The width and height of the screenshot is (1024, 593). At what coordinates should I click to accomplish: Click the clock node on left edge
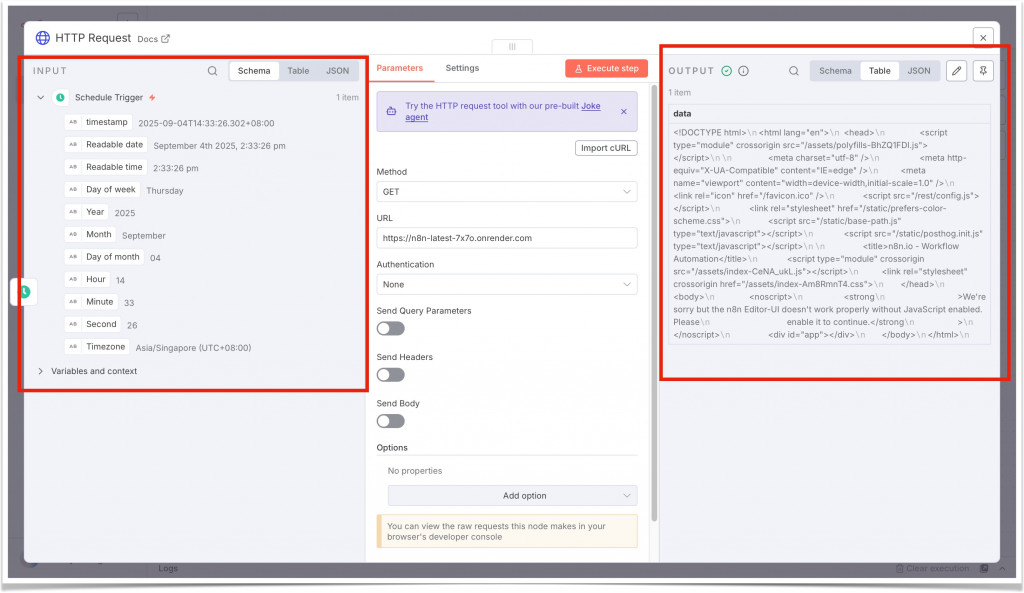click(x=24, y=291)
